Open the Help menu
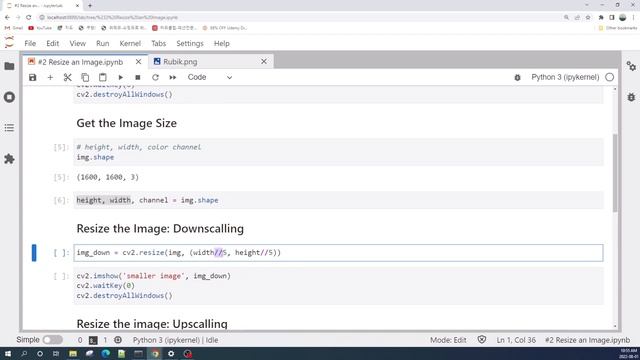Screen dimensions: 640x360 [x=222, y=43]
